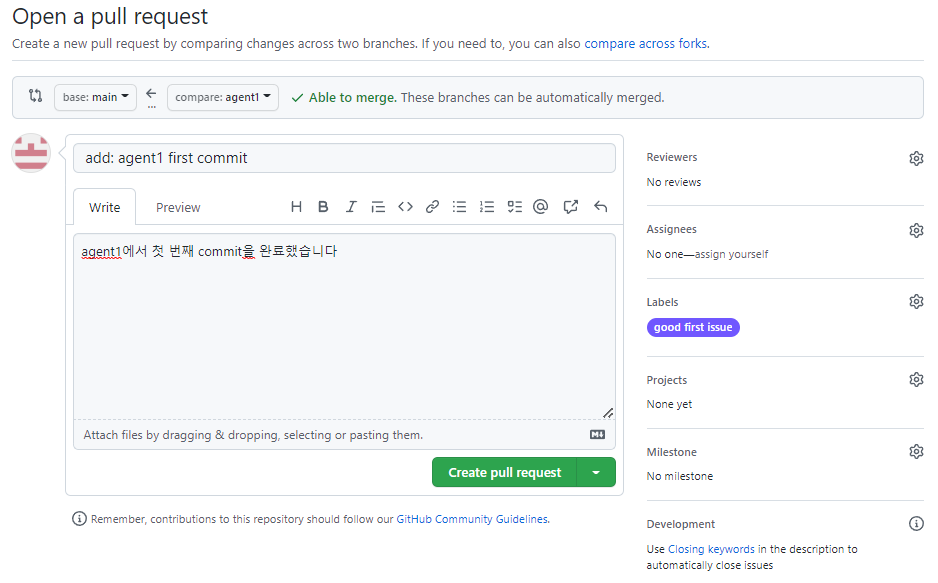
Task: Insert a heading with the H icon
Action: (296, 207)
